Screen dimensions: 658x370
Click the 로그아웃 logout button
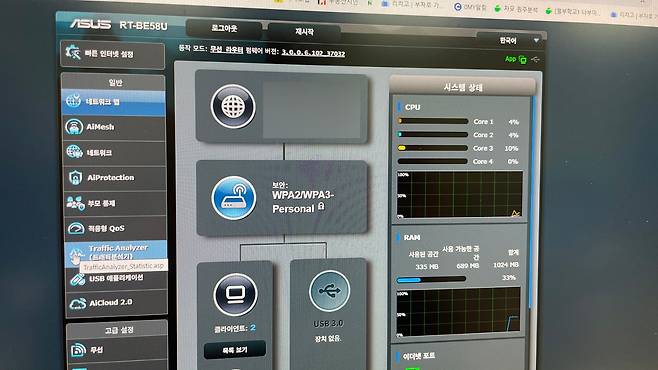tap(224, 29)
